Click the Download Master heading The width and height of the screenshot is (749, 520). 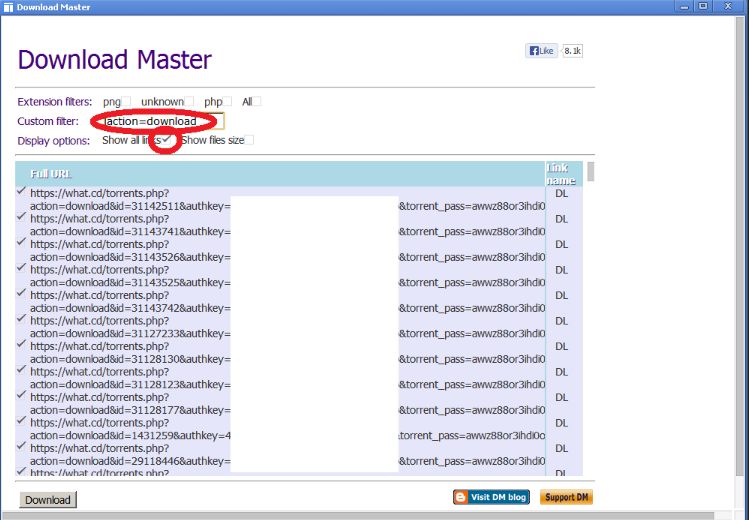point(115,60)
